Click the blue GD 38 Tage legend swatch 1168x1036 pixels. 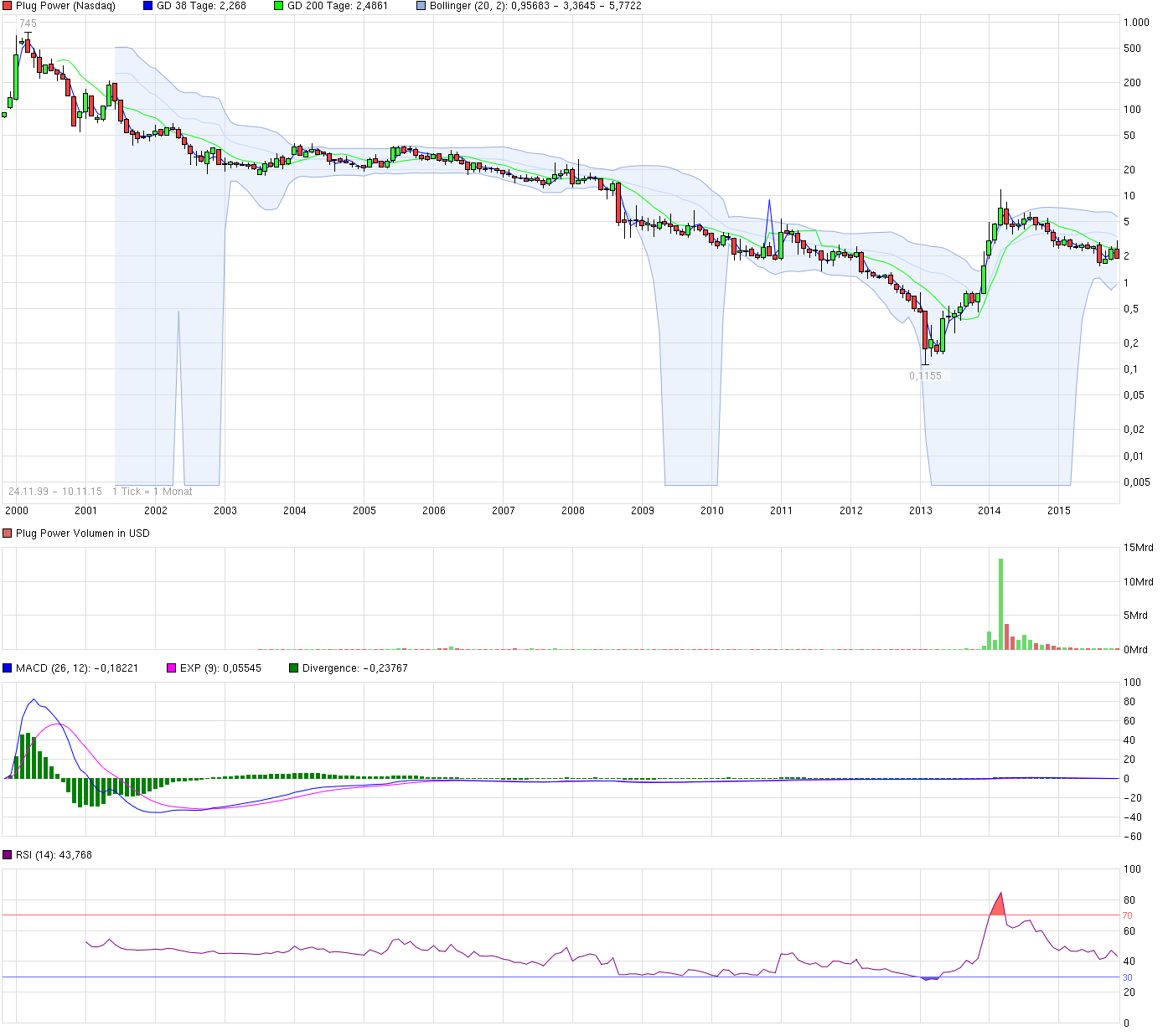coord(147,6)
